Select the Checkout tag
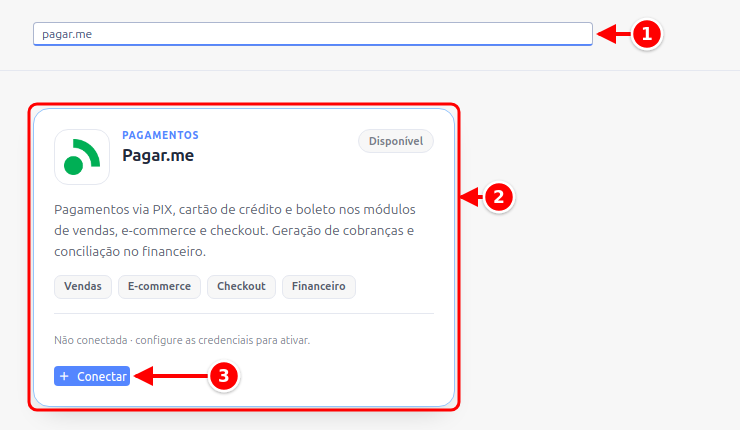 point(241,287)
